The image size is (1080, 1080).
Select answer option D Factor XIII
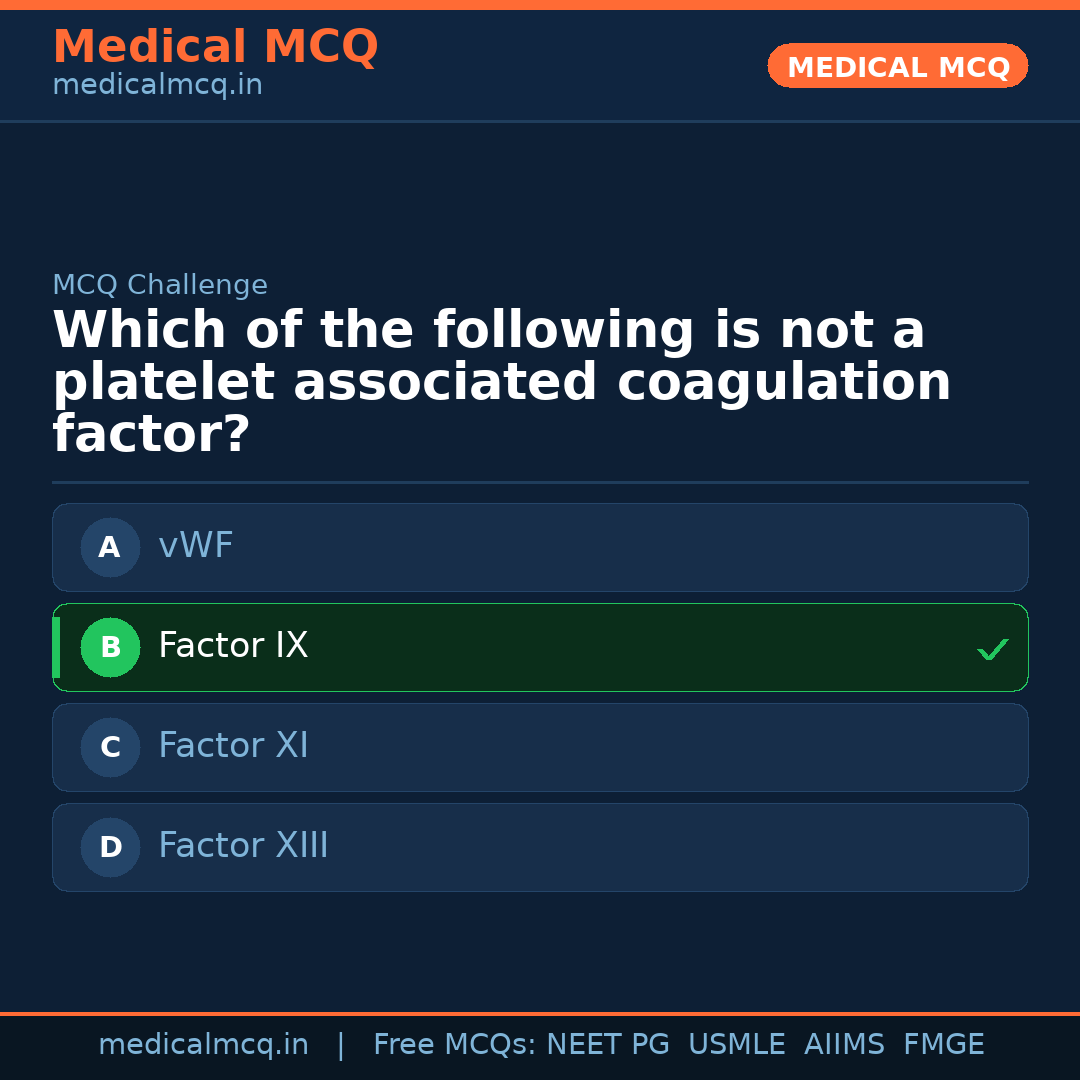(x=540, y=847)
